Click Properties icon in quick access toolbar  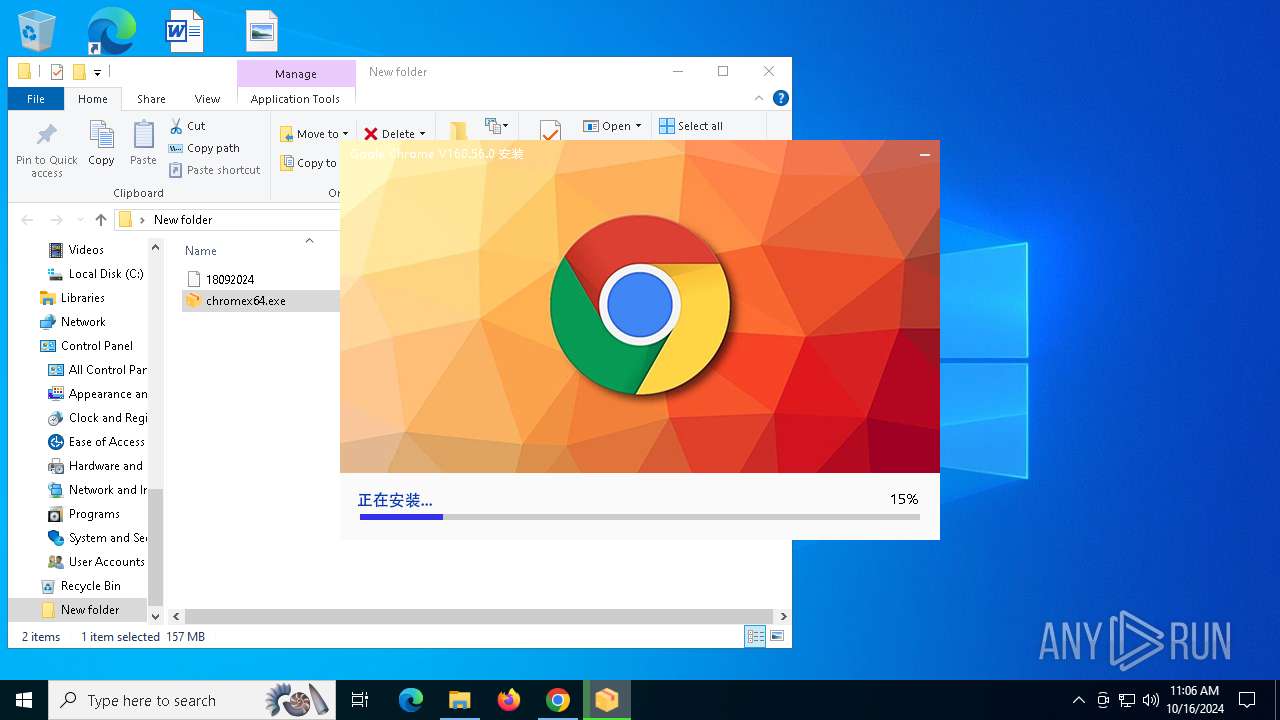[57, 72]
